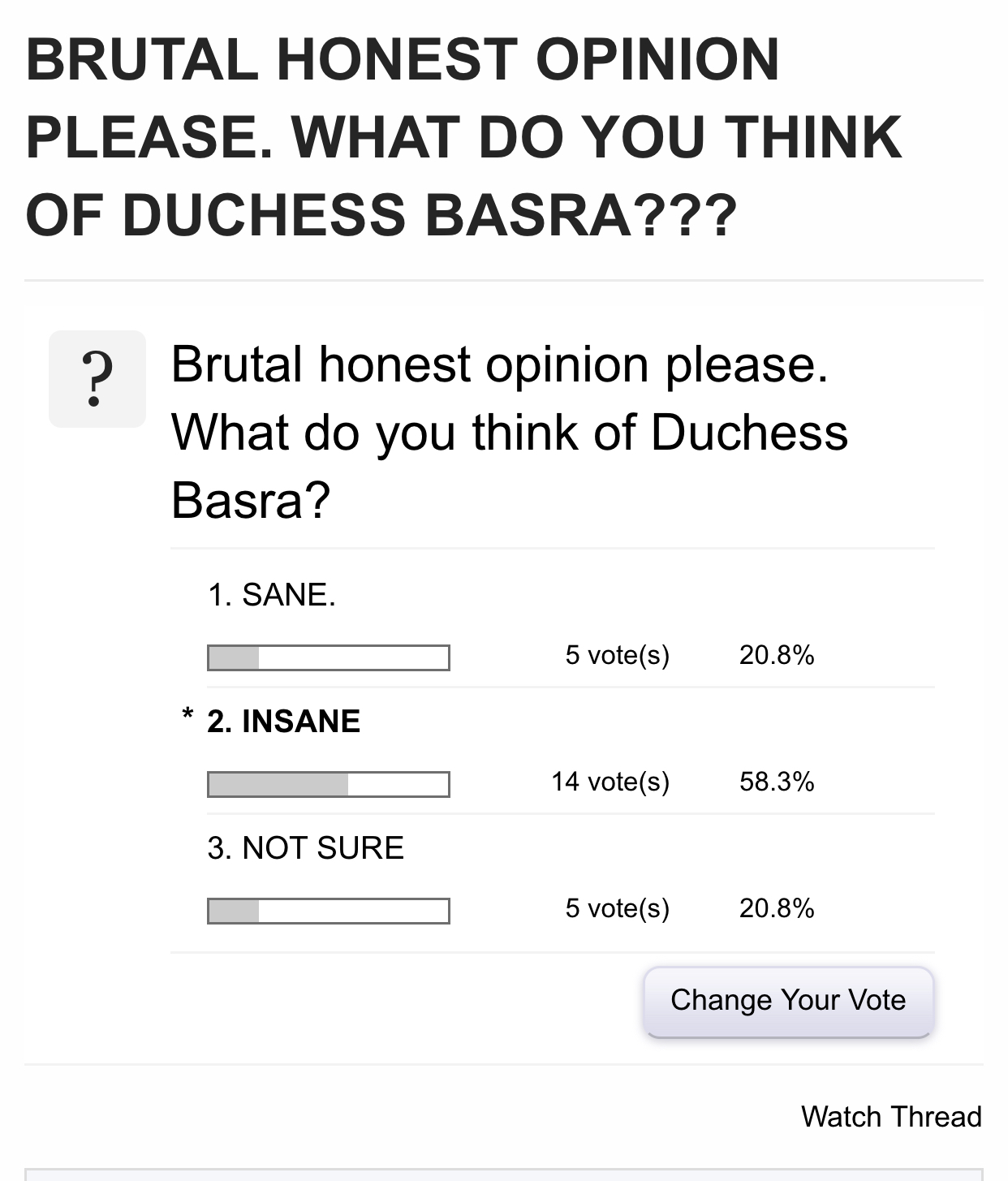Image resolution: width=1008 pixels, height=1181 pixels.
Task: Select the '3. NOT SURE' option label
Action: tap(305, 848)
